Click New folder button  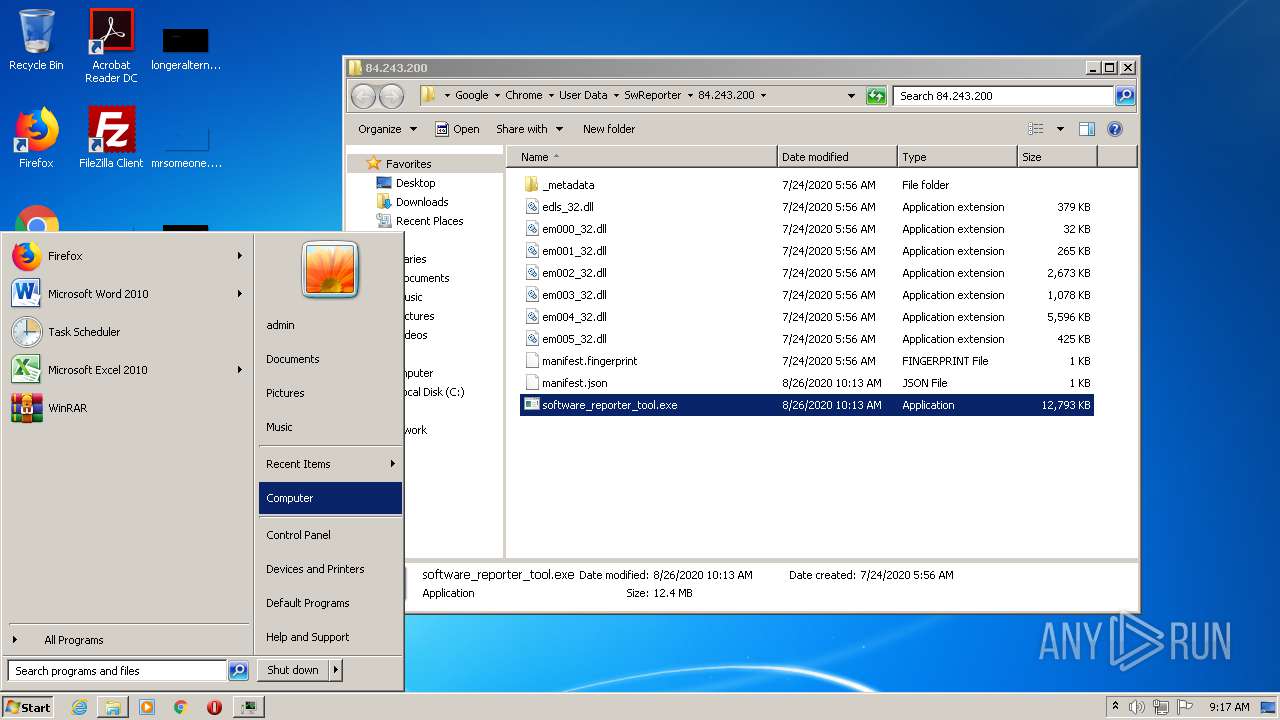pyautogui.click(x=609, y=129)
